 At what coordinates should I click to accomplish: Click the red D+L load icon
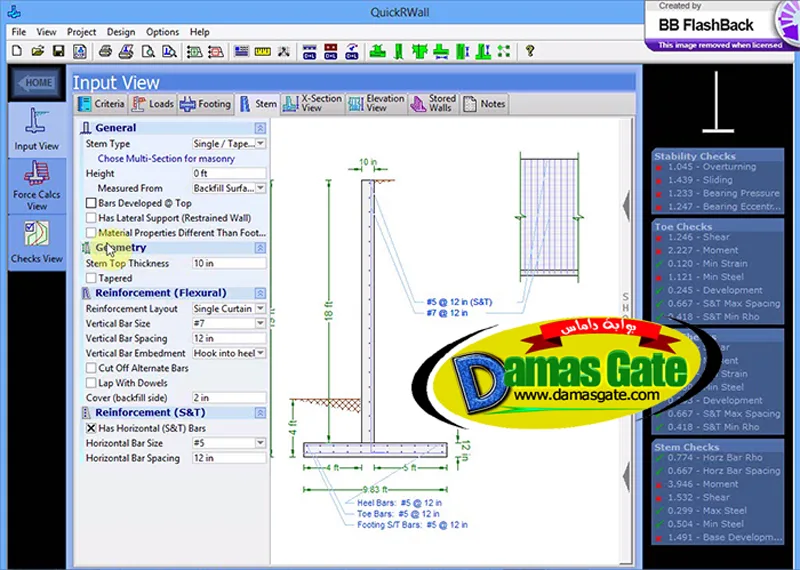click(x=331, y=51)
